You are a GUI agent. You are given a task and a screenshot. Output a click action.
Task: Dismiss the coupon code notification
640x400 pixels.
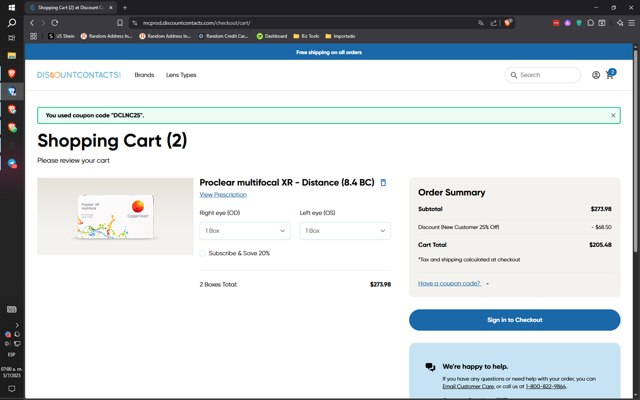click(613, 116)
